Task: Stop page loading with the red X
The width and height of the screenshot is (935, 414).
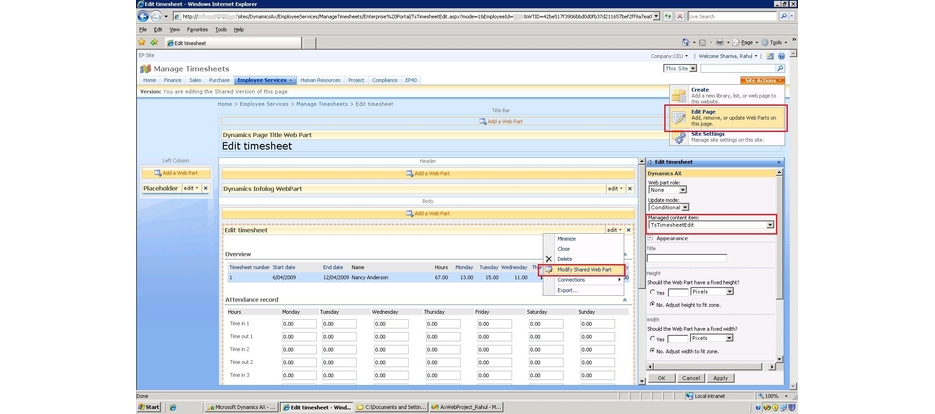Action: tap(680, 17)
